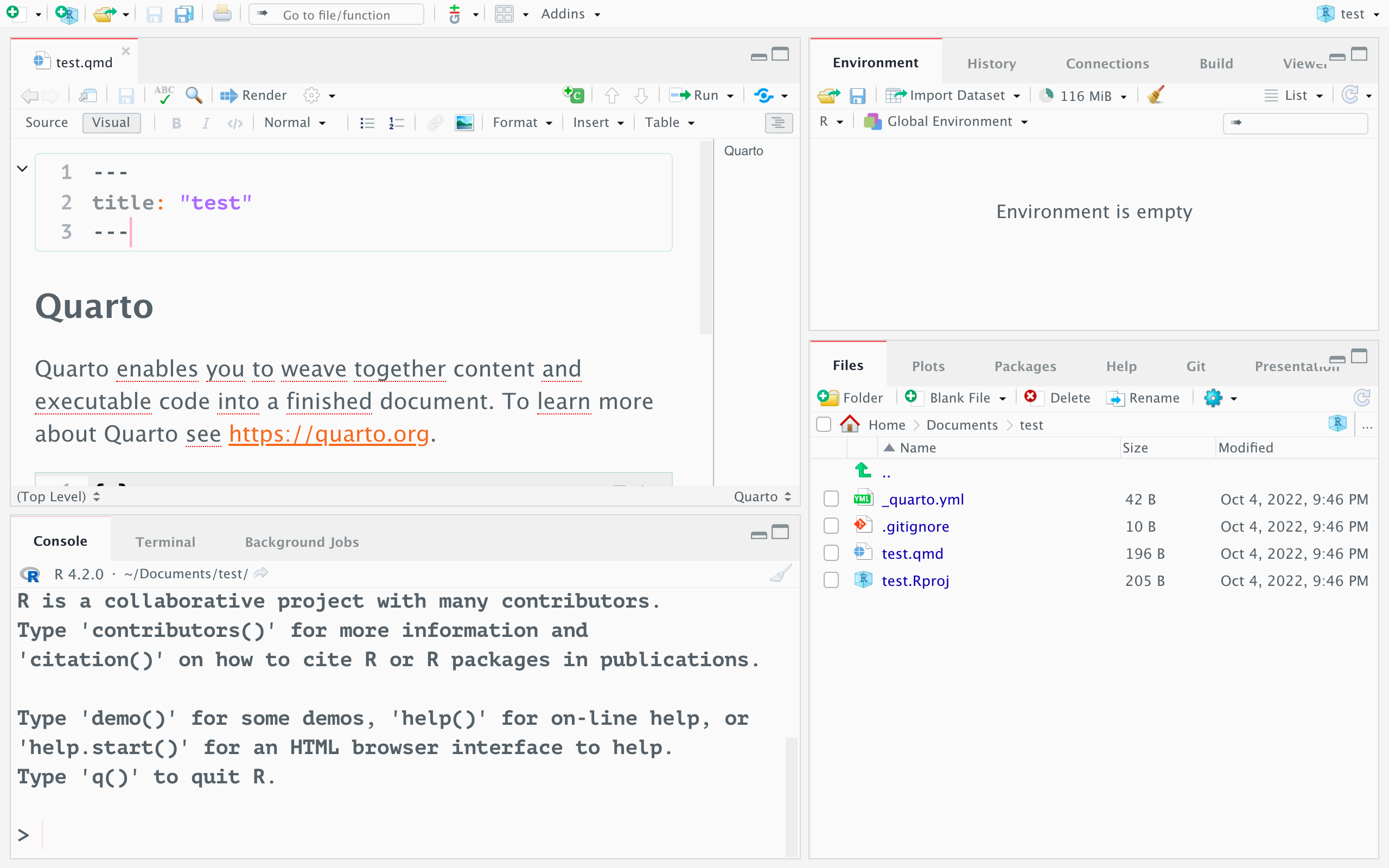The height and width of the screenshot is (868, 1389).
Task: Create a new Folder in Files pane
Action: (x=850, y=398)
